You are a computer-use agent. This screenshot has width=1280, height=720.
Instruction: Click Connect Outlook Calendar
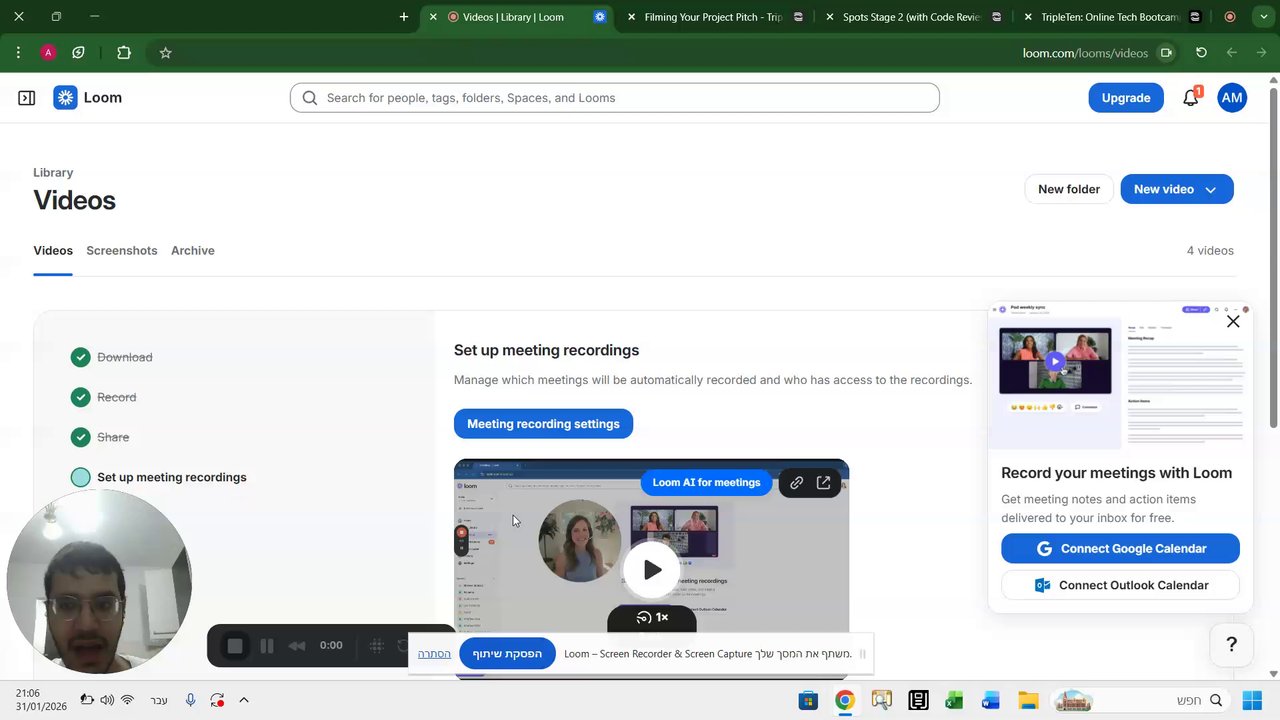(x=1120, y=586)
